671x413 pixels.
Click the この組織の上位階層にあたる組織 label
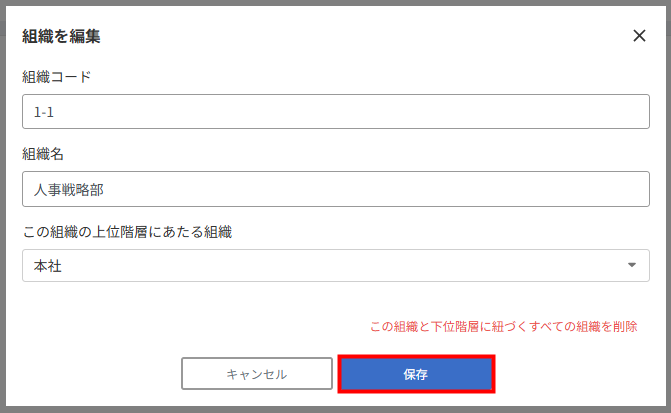coord(127,232)
